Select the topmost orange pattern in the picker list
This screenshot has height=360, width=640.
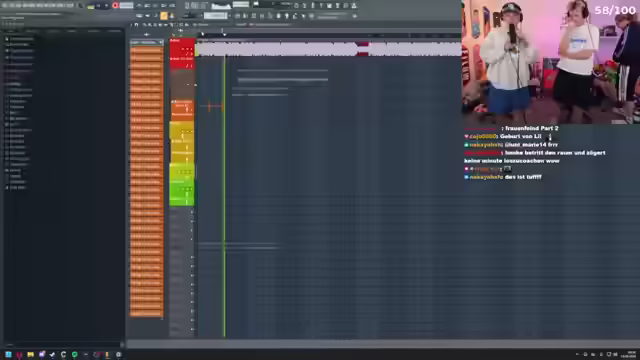click(147, 50)
